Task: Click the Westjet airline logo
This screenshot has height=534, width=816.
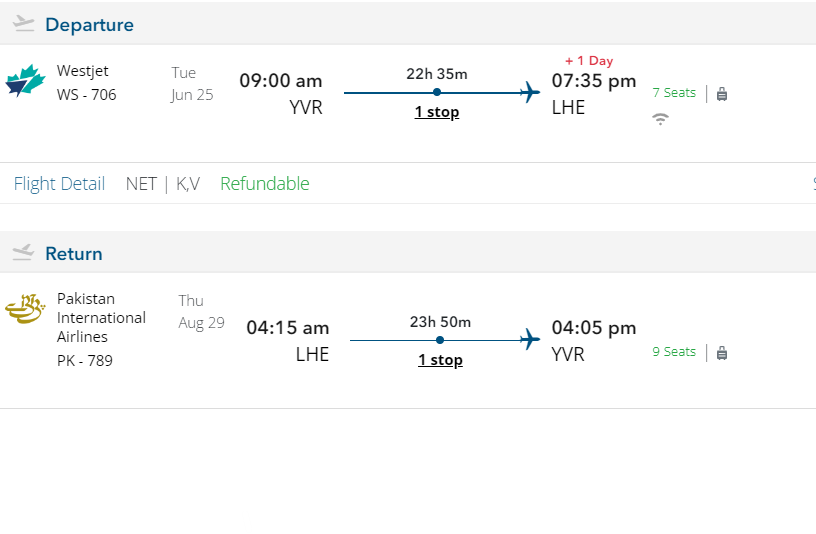Action: coord(25,82)
